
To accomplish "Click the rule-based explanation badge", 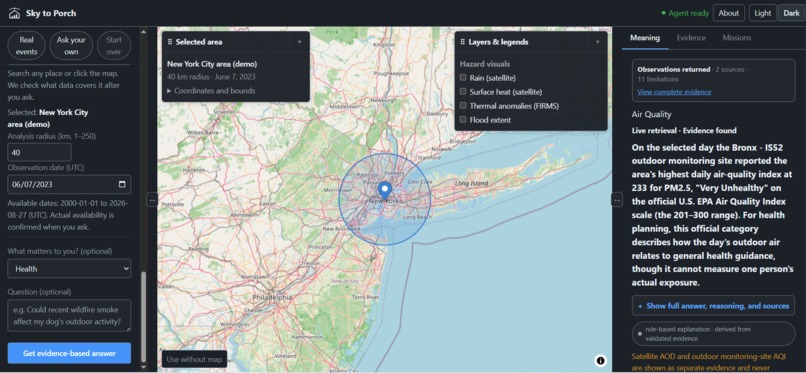I will 713,334.
